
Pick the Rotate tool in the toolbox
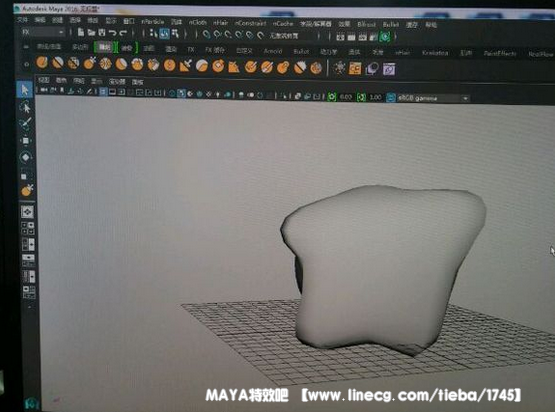[x=26, y=157]
